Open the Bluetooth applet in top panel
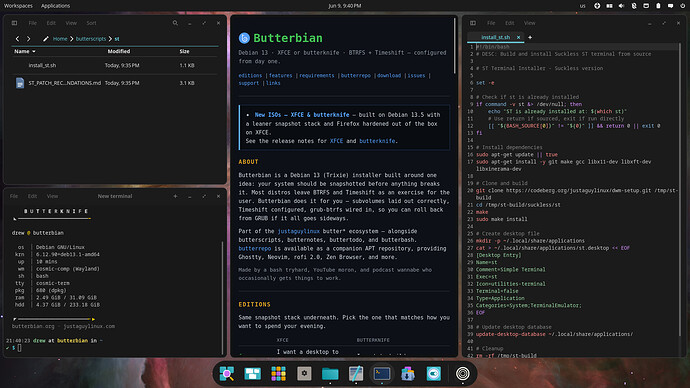The width and height of the screenshot is (690, 388). [x=634, y=6]
